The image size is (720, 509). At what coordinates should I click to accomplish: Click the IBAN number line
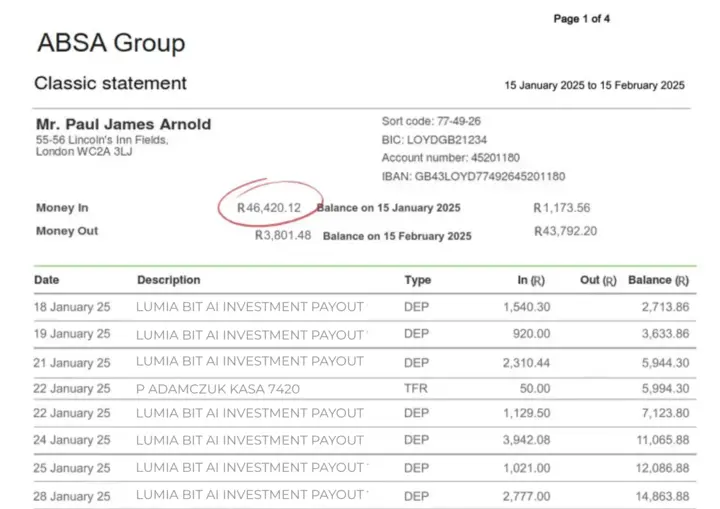[473, 176]
